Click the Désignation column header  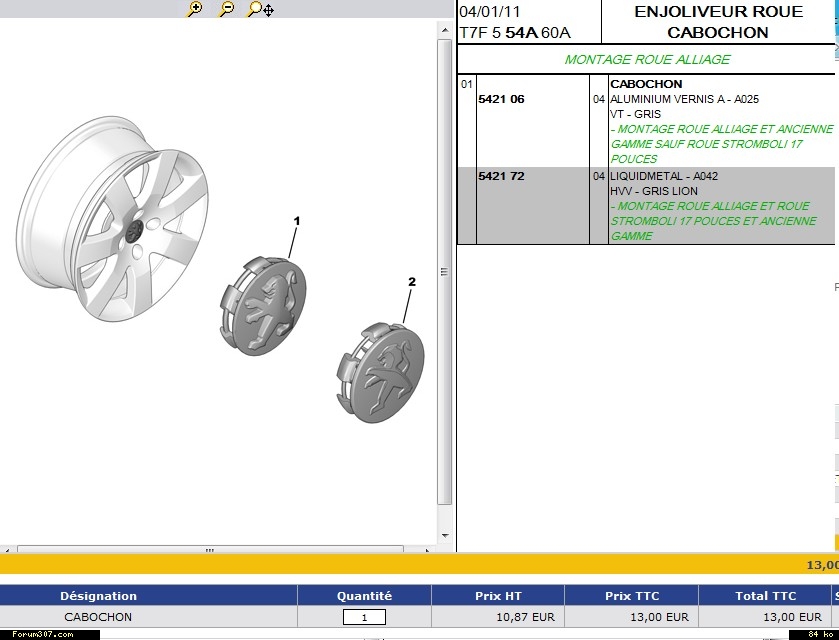click(x=98, y=596)
